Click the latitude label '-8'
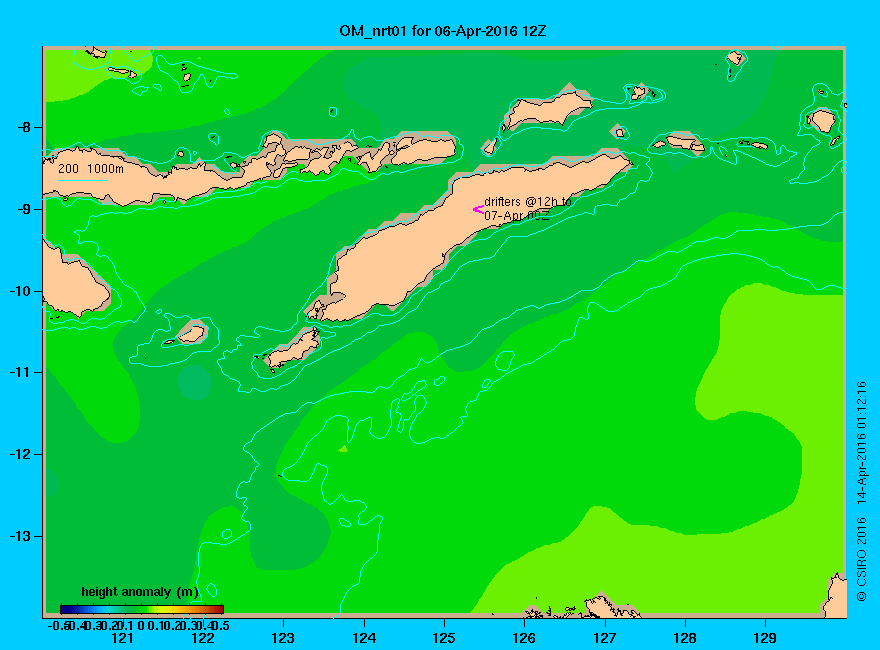The width and height of the screenshot is (880, 650). pos(24,127)
